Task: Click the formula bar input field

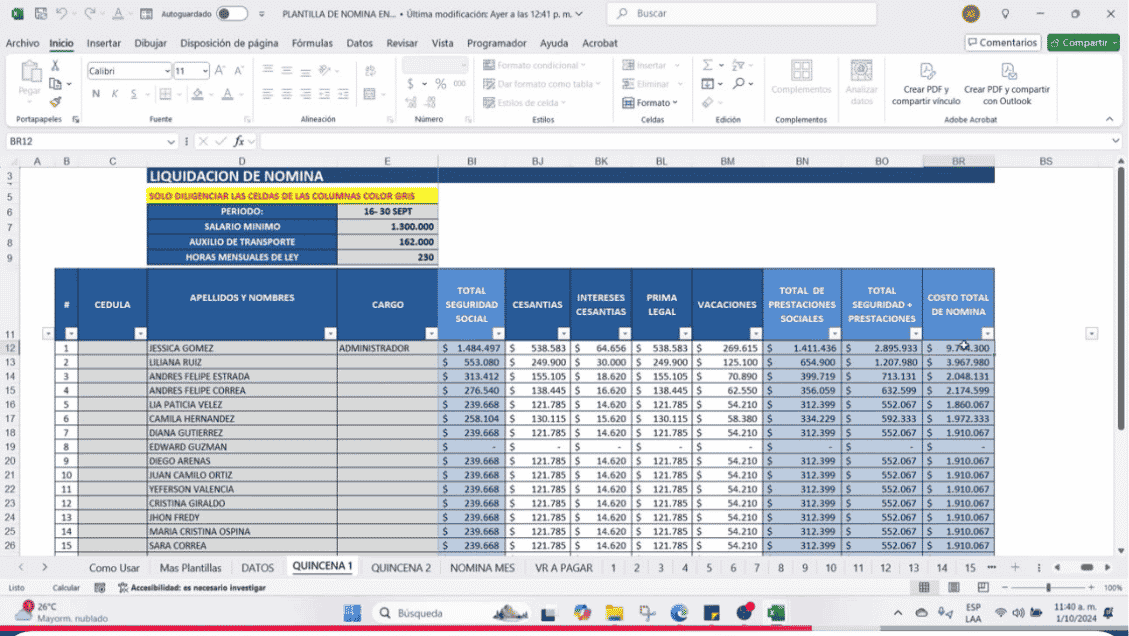Action: [684, 141]
